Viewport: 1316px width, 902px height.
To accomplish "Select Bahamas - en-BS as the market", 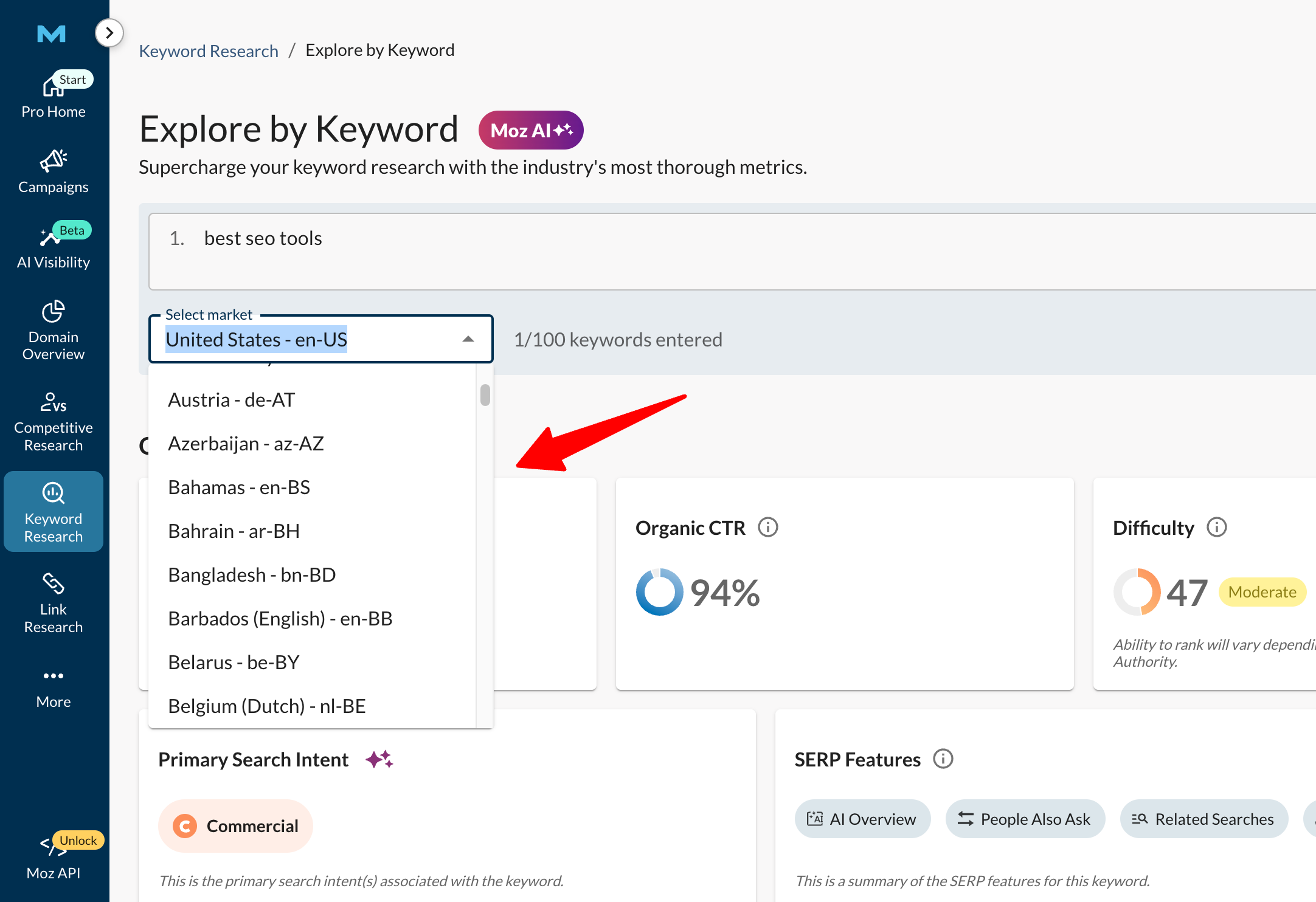I will 239,486.
